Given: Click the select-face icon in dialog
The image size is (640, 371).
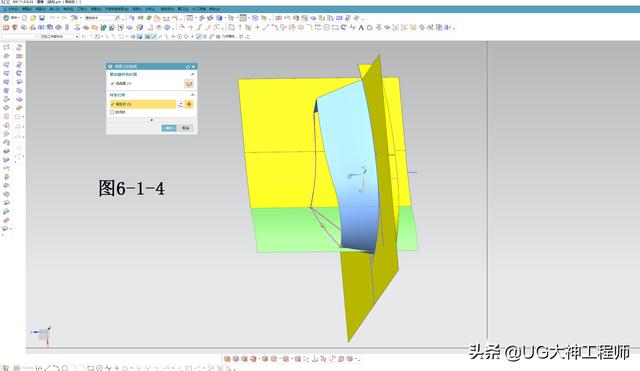Looking at the screenshot, I should pos(189,84).
